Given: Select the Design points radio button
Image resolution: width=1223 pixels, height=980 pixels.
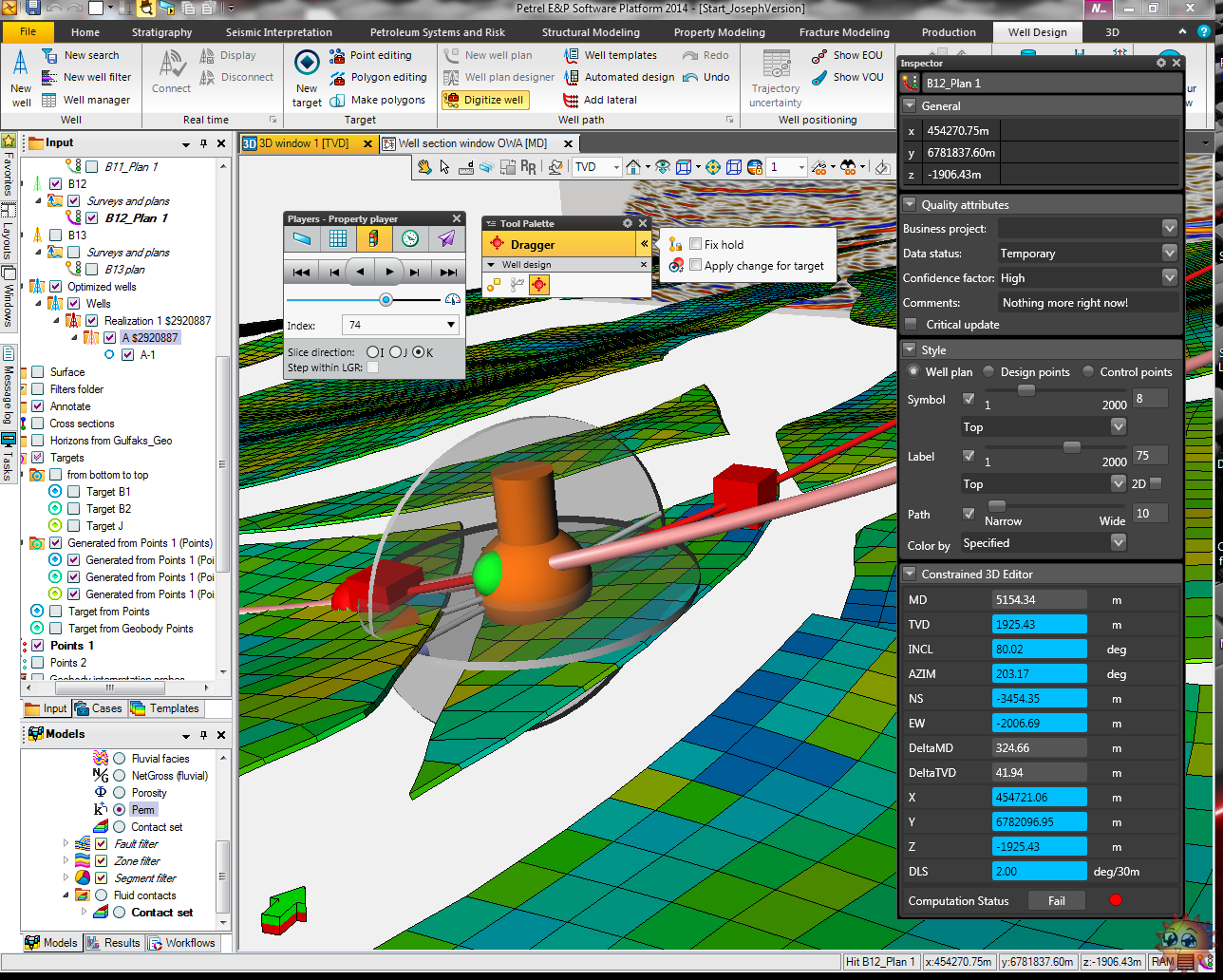Looking at the screenshot, I should pos(989,372).
